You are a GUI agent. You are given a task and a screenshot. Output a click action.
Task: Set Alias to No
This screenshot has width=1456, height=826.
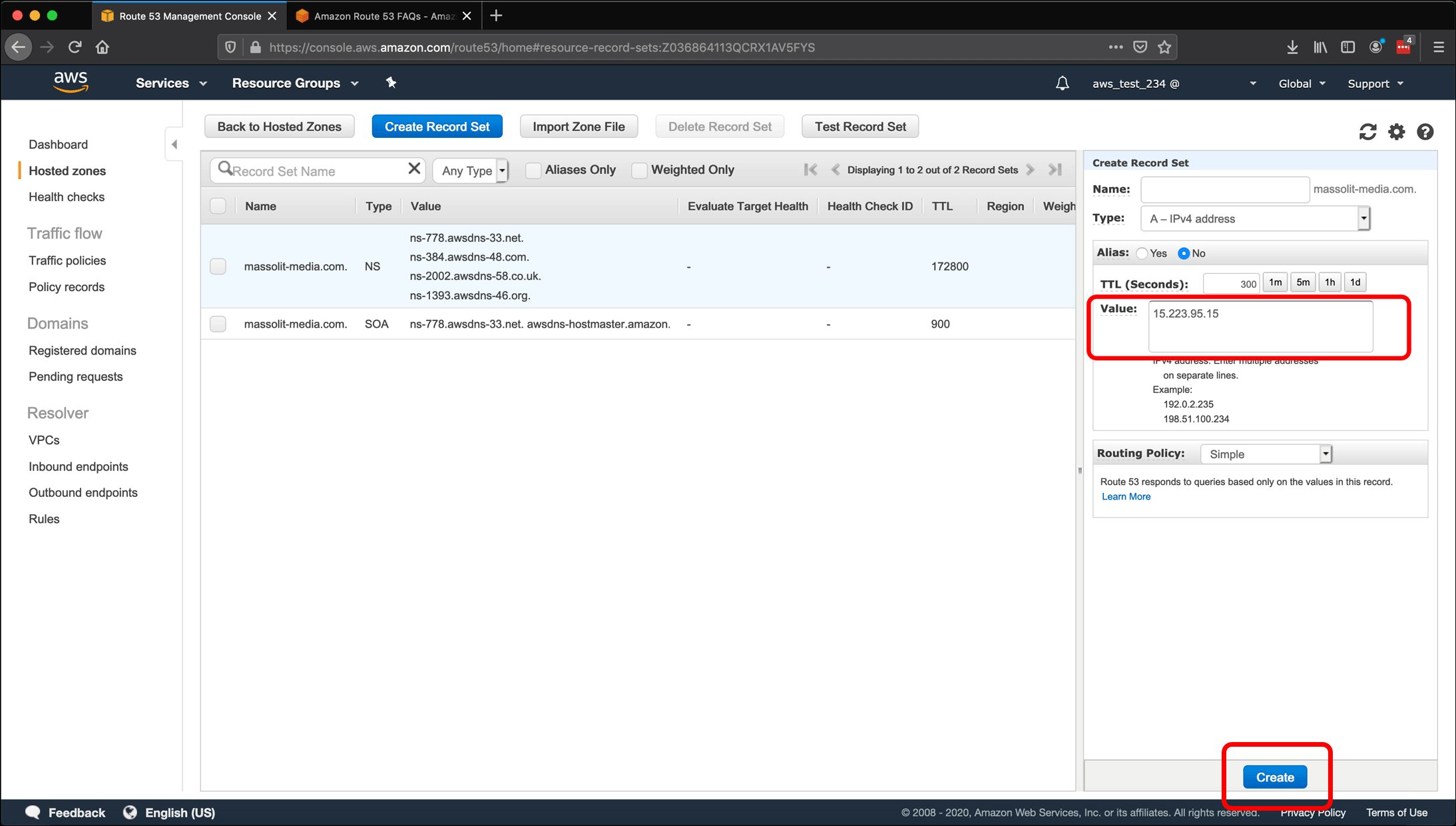pyautogui.click(x=1184, y=253)
